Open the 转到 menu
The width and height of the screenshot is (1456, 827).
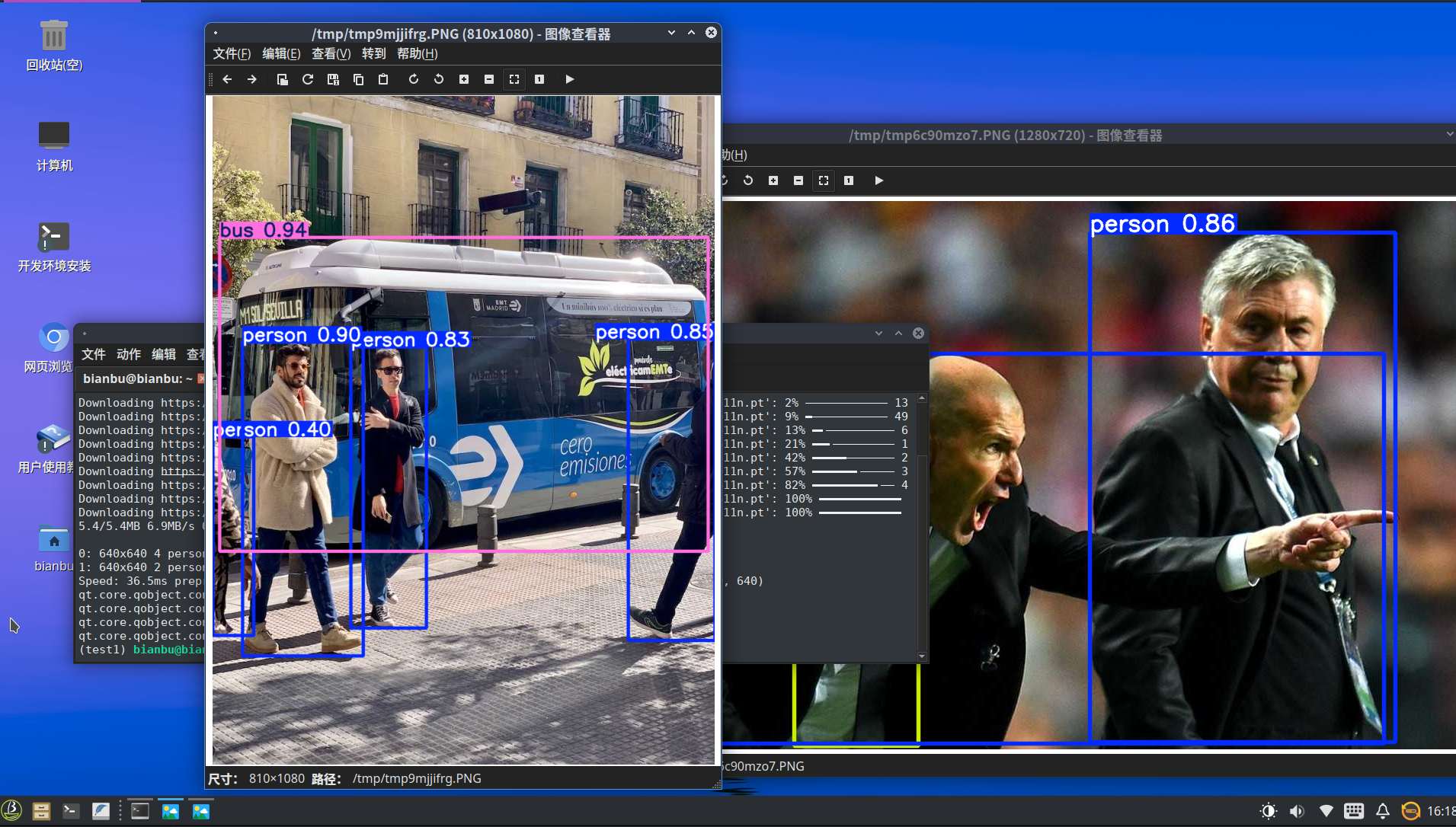click(373, 53)
